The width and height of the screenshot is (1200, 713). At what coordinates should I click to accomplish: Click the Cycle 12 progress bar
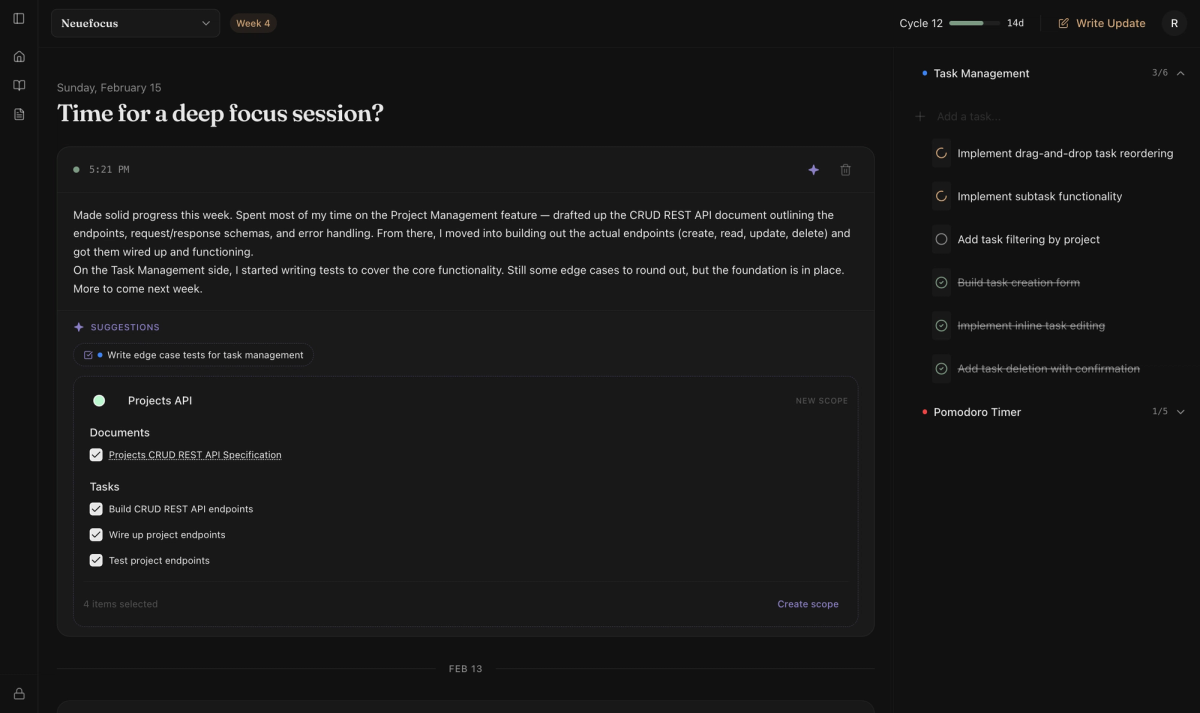973,22
